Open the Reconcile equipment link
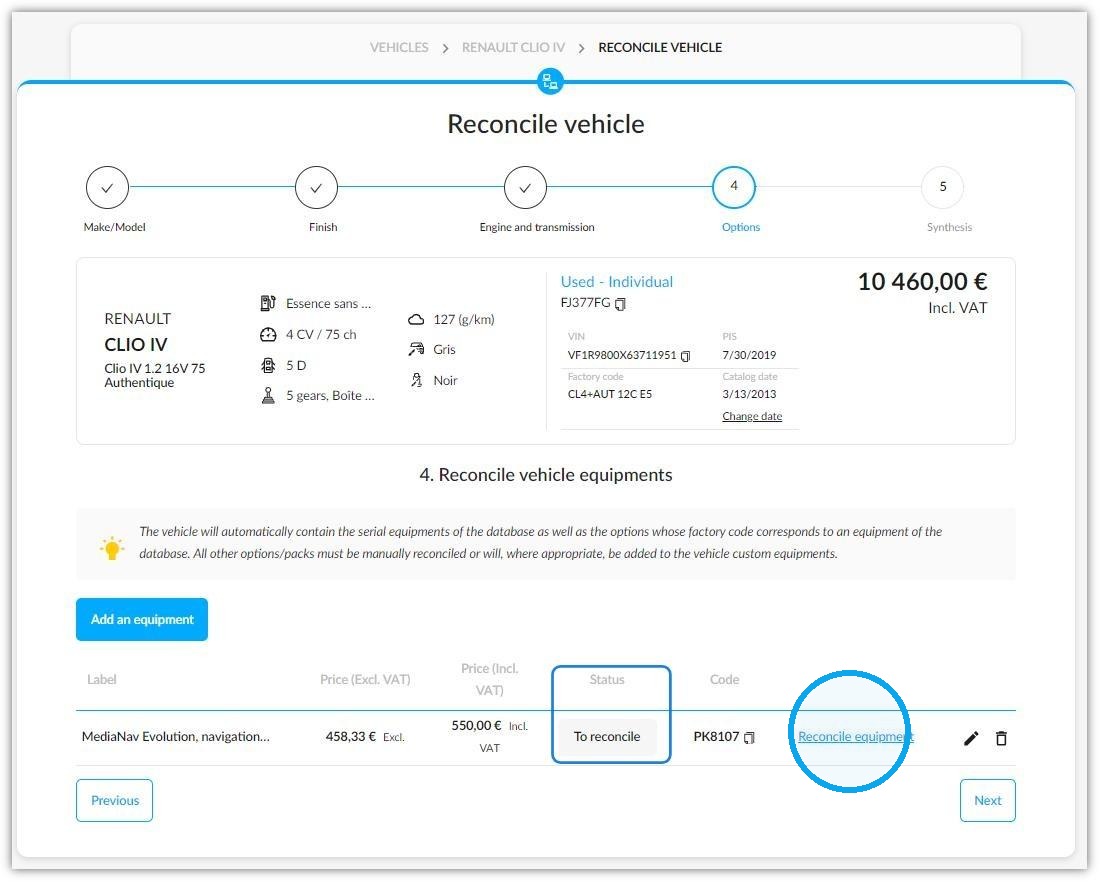 (856, 737)
